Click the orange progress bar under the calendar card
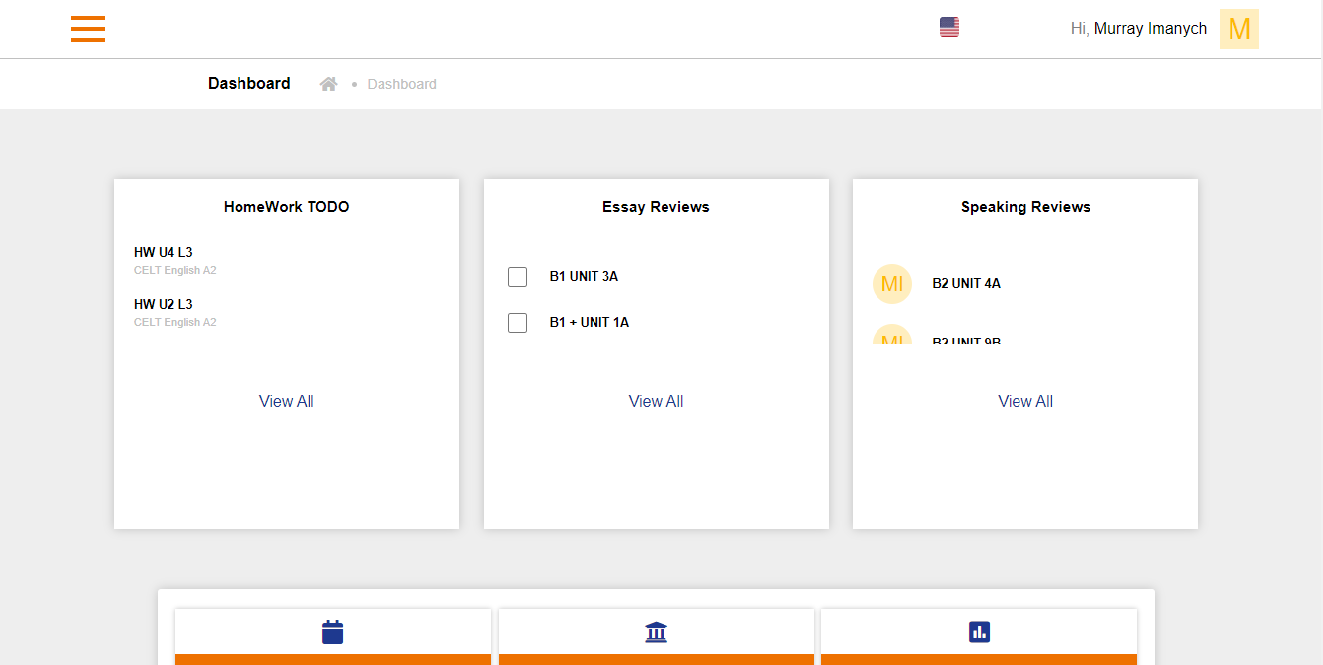Screen dimensions: 1323x665 332,658
